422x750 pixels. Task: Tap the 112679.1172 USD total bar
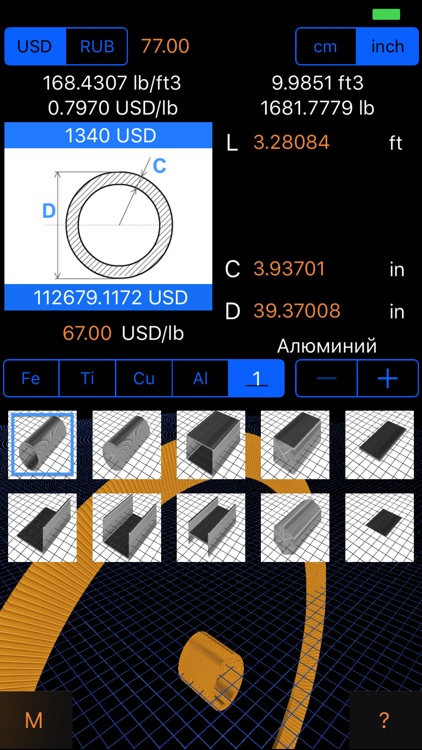(x=108, y=298)
